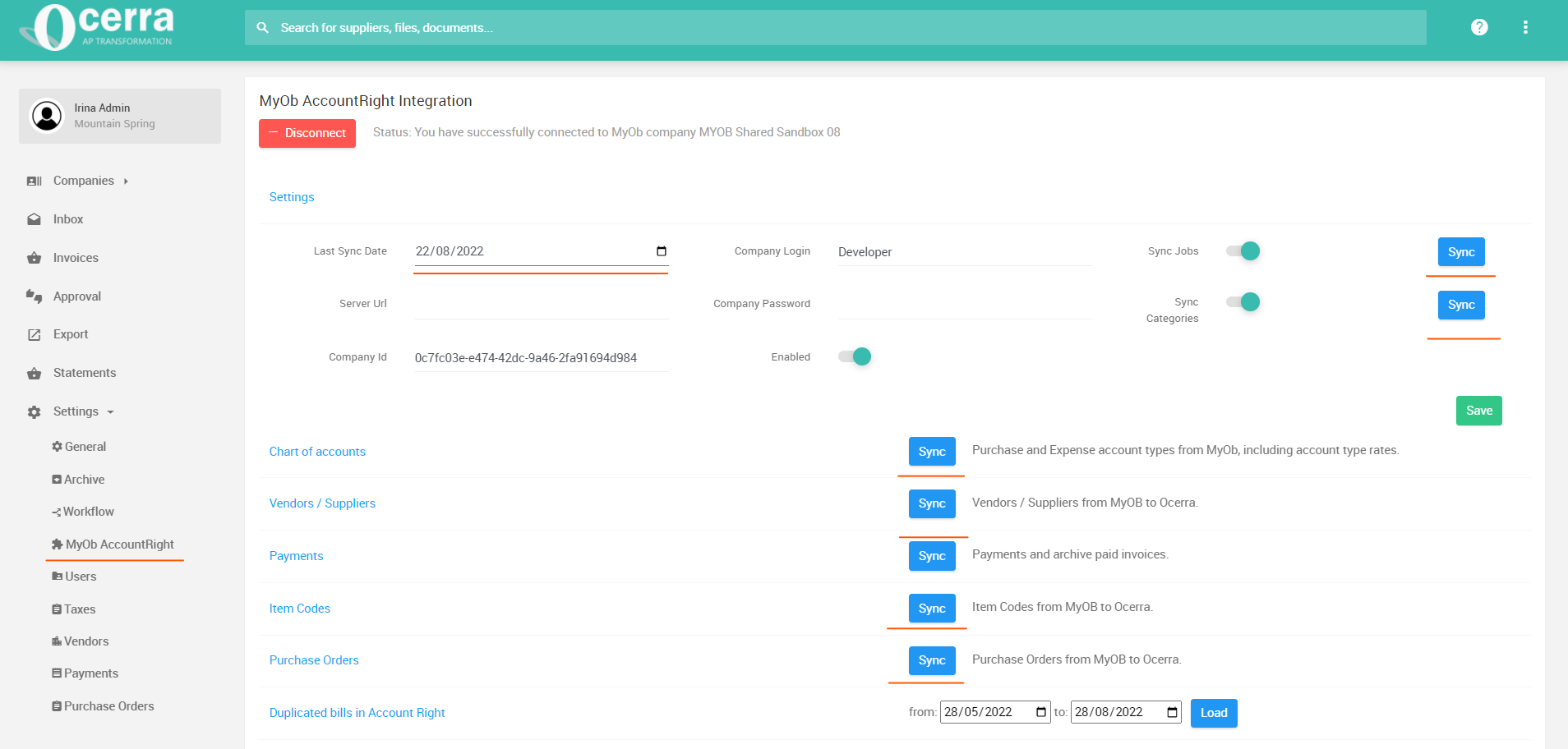Click the Statements basket icon

pos(35,373)
